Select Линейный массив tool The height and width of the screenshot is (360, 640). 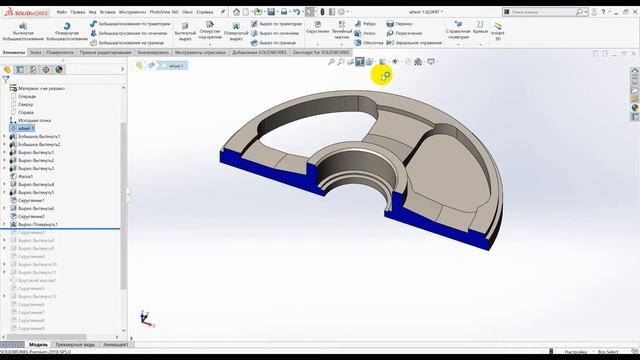tap(342, 30)
